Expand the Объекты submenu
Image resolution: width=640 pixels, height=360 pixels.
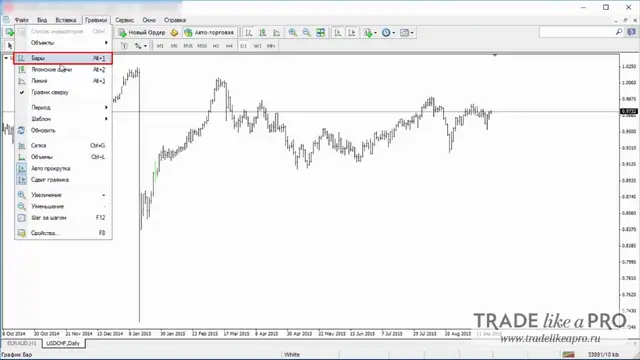coord(63,42)
